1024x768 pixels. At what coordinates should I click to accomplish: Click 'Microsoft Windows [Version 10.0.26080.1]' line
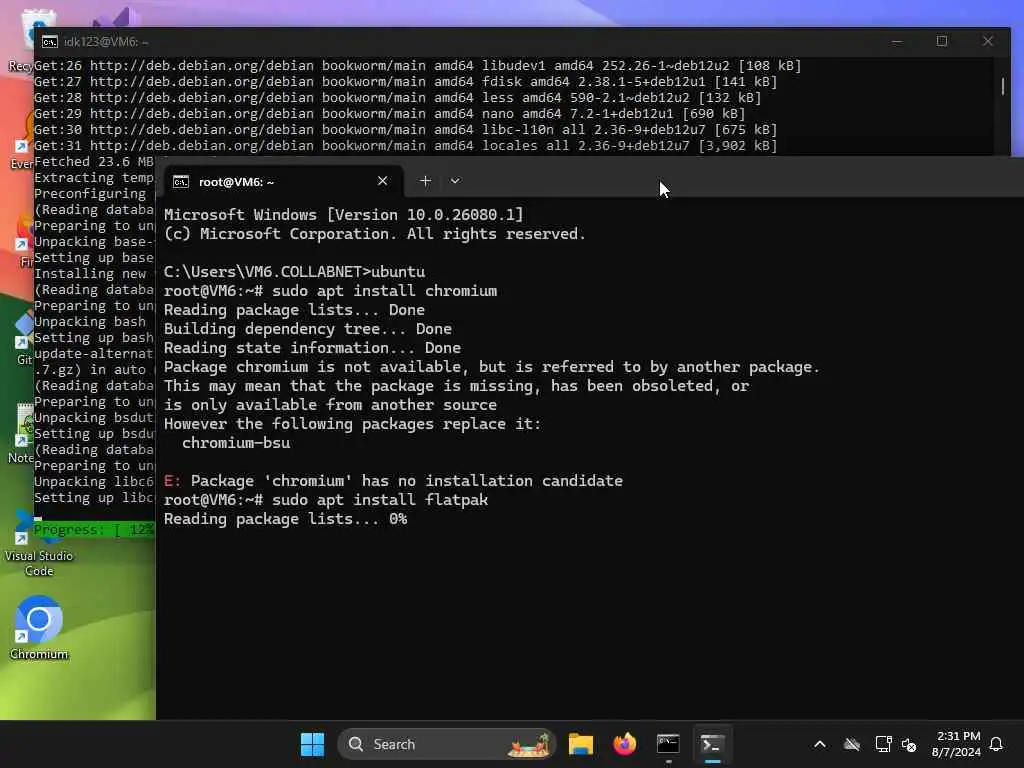pos(344,215)
